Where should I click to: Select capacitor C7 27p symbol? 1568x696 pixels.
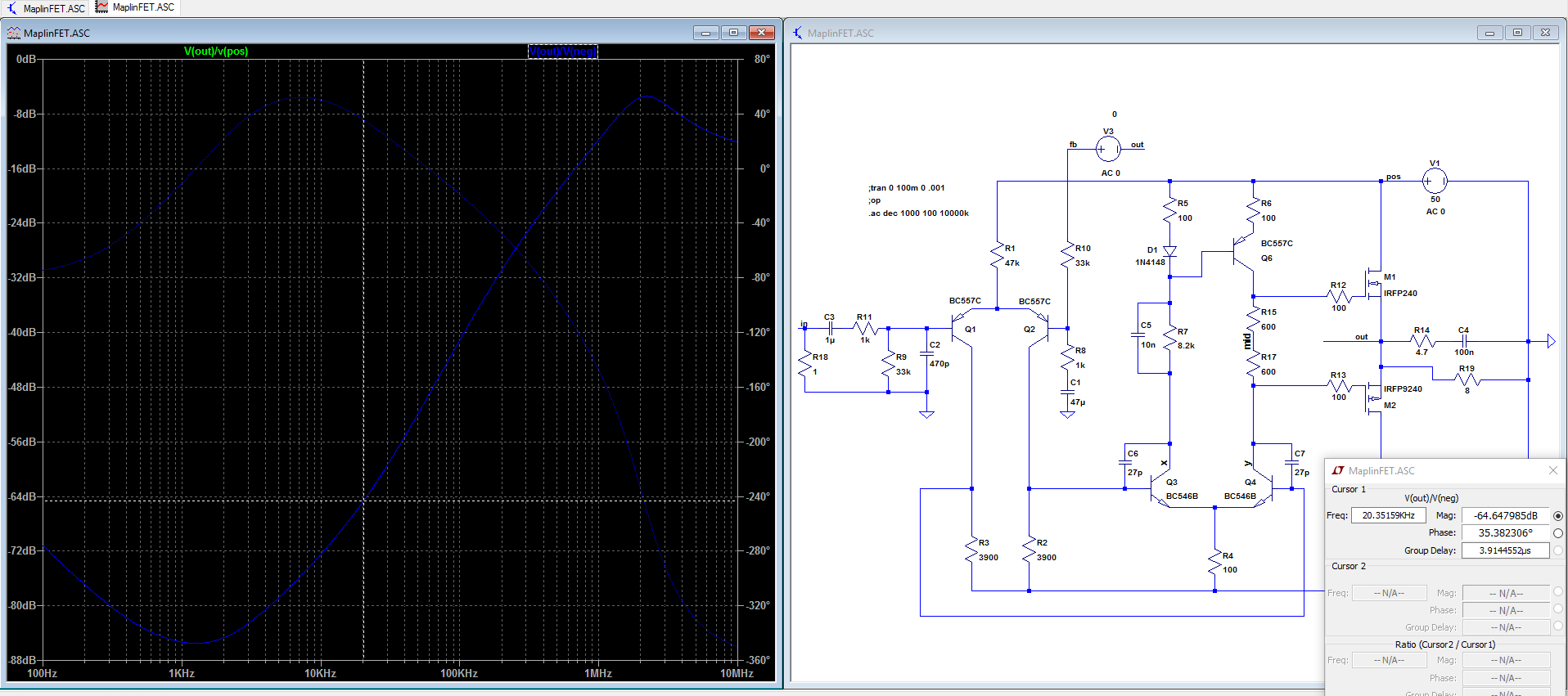1291,462
